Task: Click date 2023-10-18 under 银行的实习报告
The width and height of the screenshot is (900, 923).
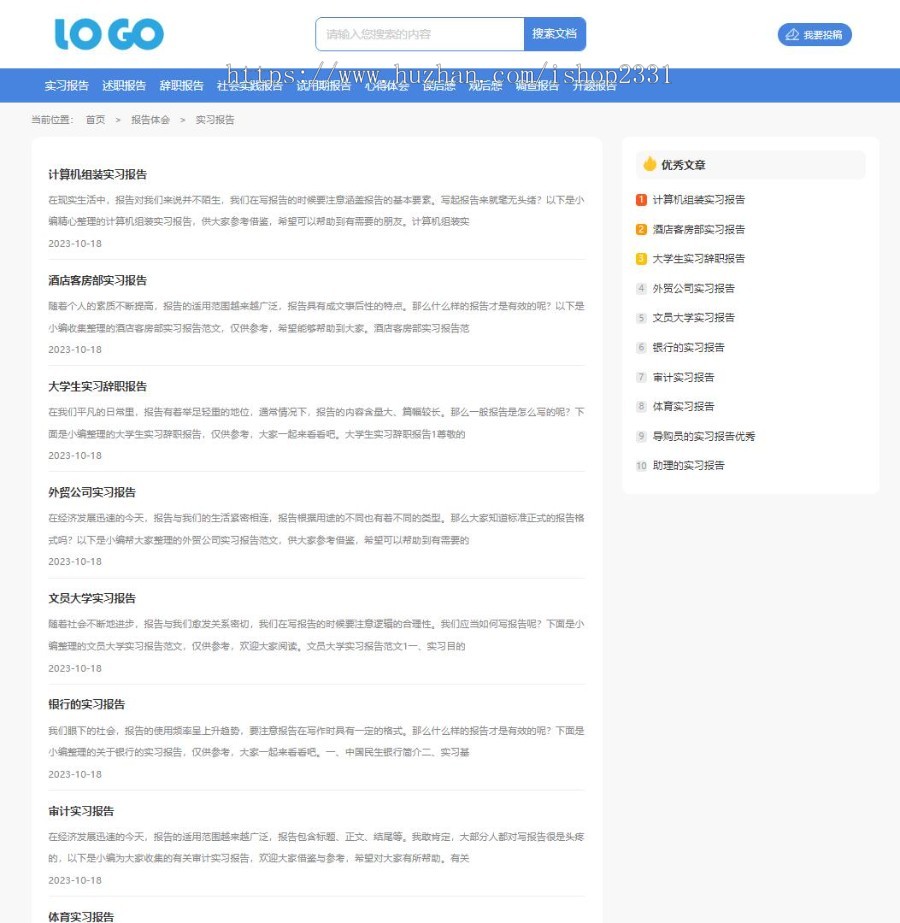Action: pos(75,774)
